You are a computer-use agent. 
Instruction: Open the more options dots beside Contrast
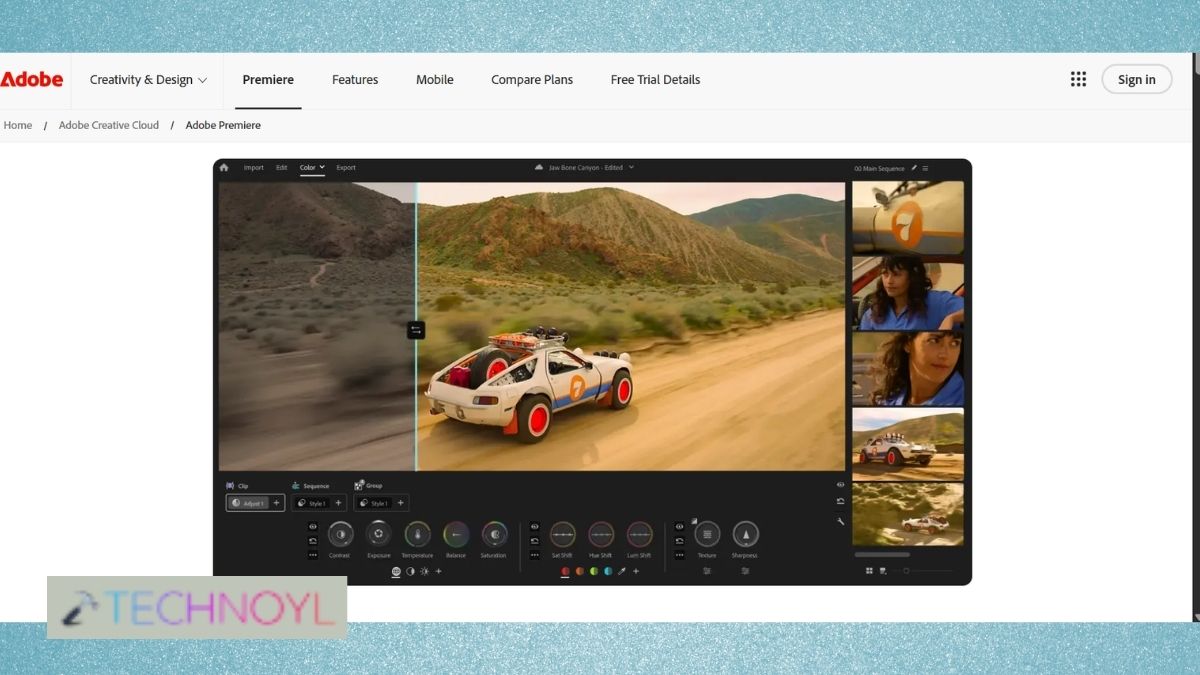pos(313,554)
